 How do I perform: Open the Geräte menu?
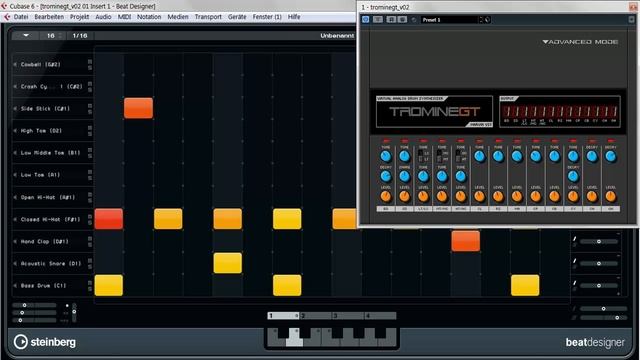[237, 17]
